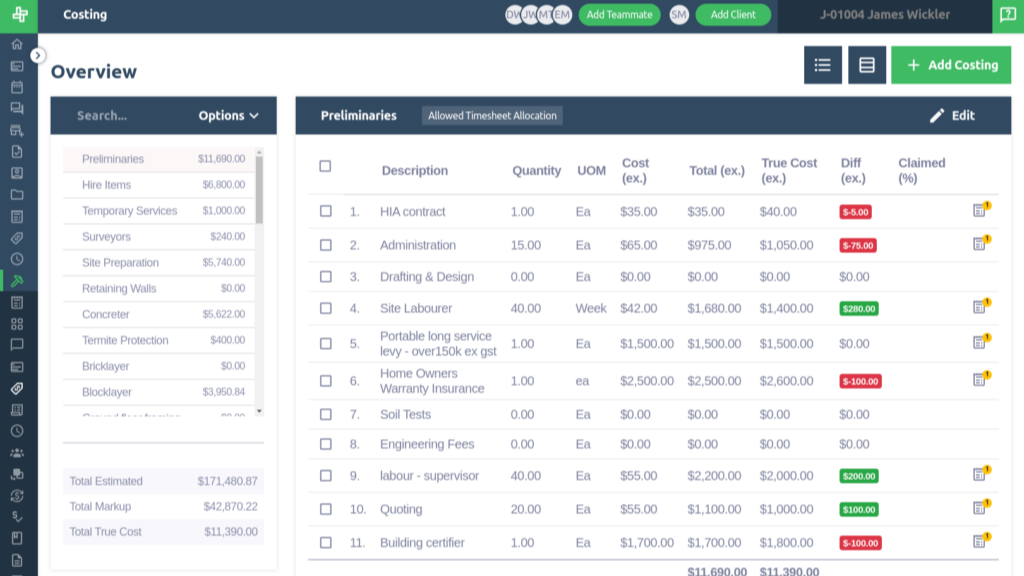Open notes icon for Building certifier row
The image size is (1024, 576).
coord(981,541)
